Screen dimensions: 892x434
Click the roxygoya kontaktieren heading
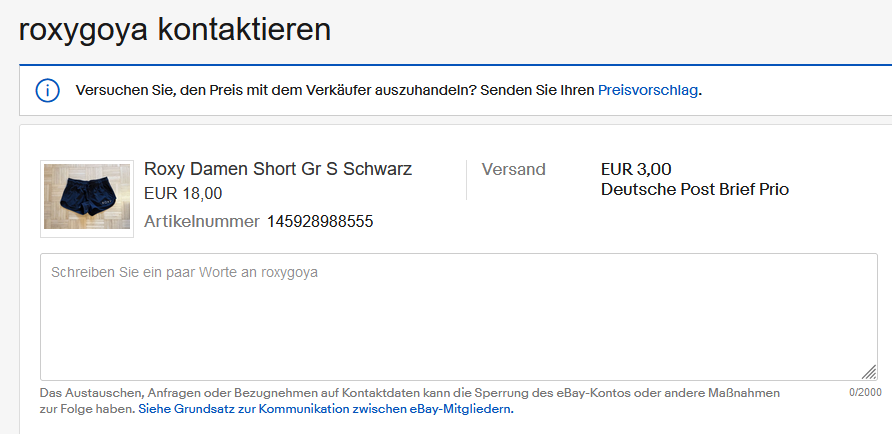coord(175,29)
